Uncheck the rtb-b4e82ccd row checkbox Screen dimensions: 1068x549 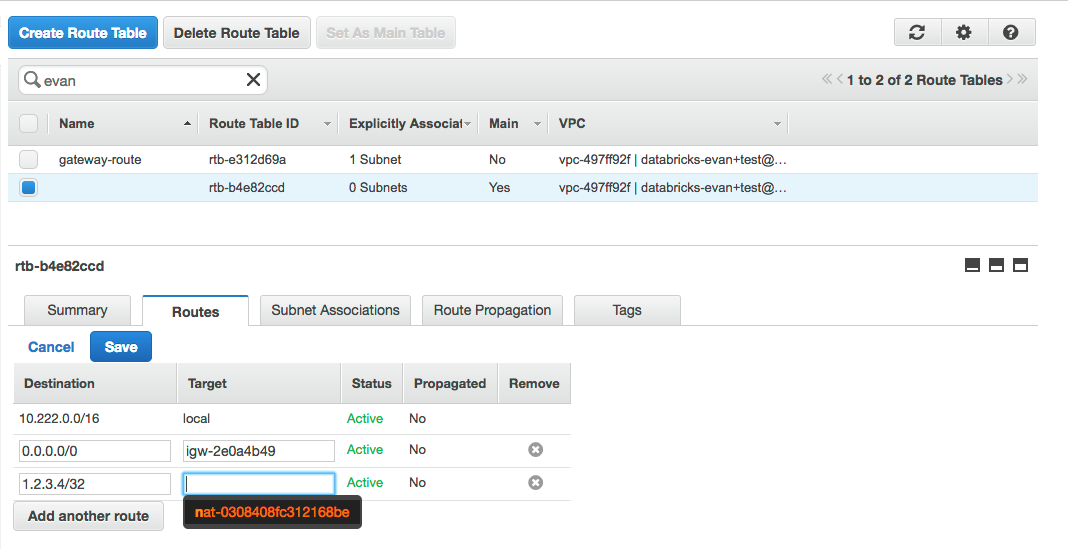click(x=29, y=187)
